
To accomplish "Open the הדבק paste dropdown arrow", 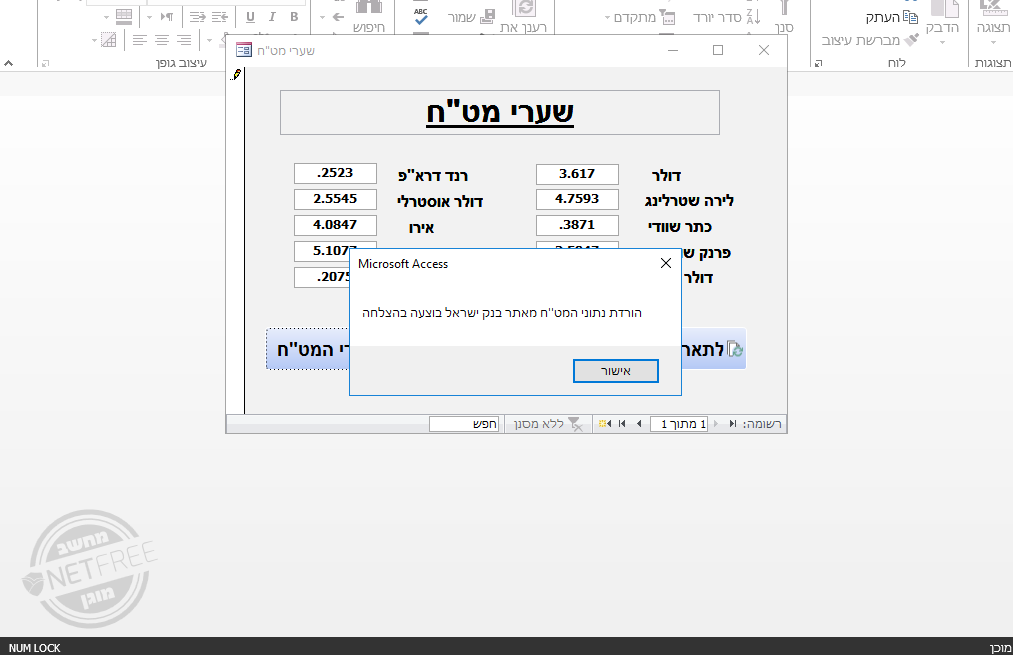I will pyautogui.click(x=941, y=44).
